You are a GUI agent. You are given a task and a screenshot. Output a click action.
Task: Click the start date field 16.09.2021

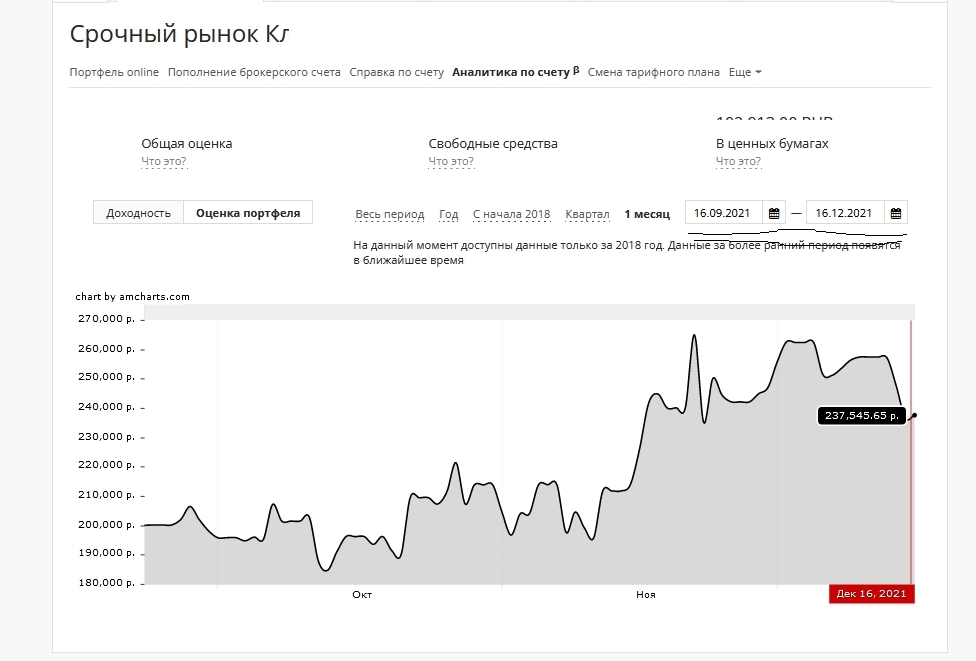coord(723,213)
